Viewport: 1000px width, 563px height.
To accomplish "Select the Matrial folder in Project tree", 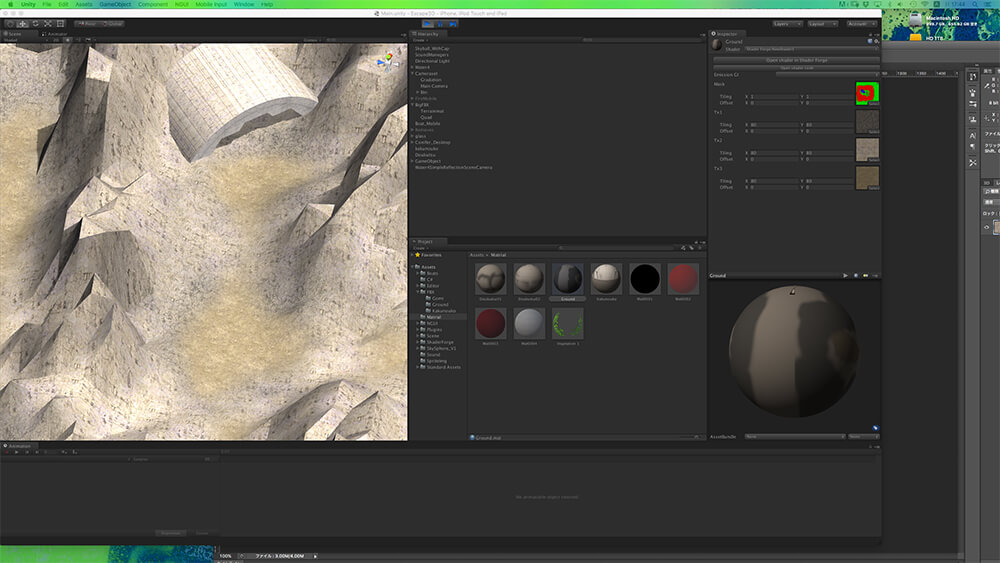I will 433,317.
